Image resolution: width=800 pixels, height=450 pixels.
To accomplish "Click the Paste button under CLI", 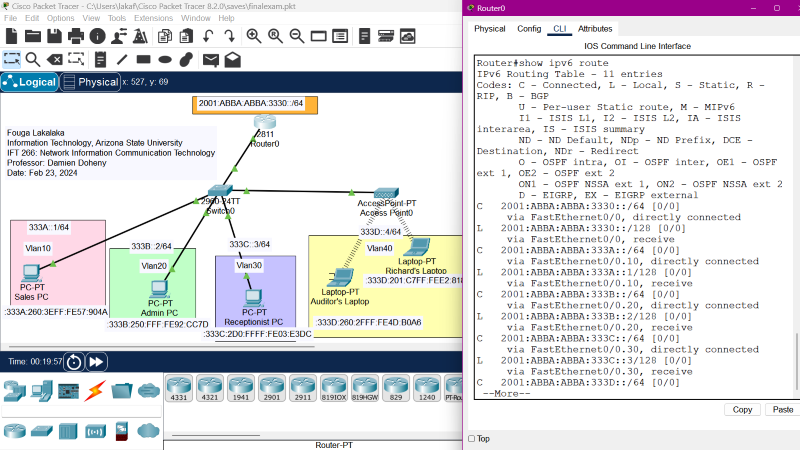I will (782, 410).
